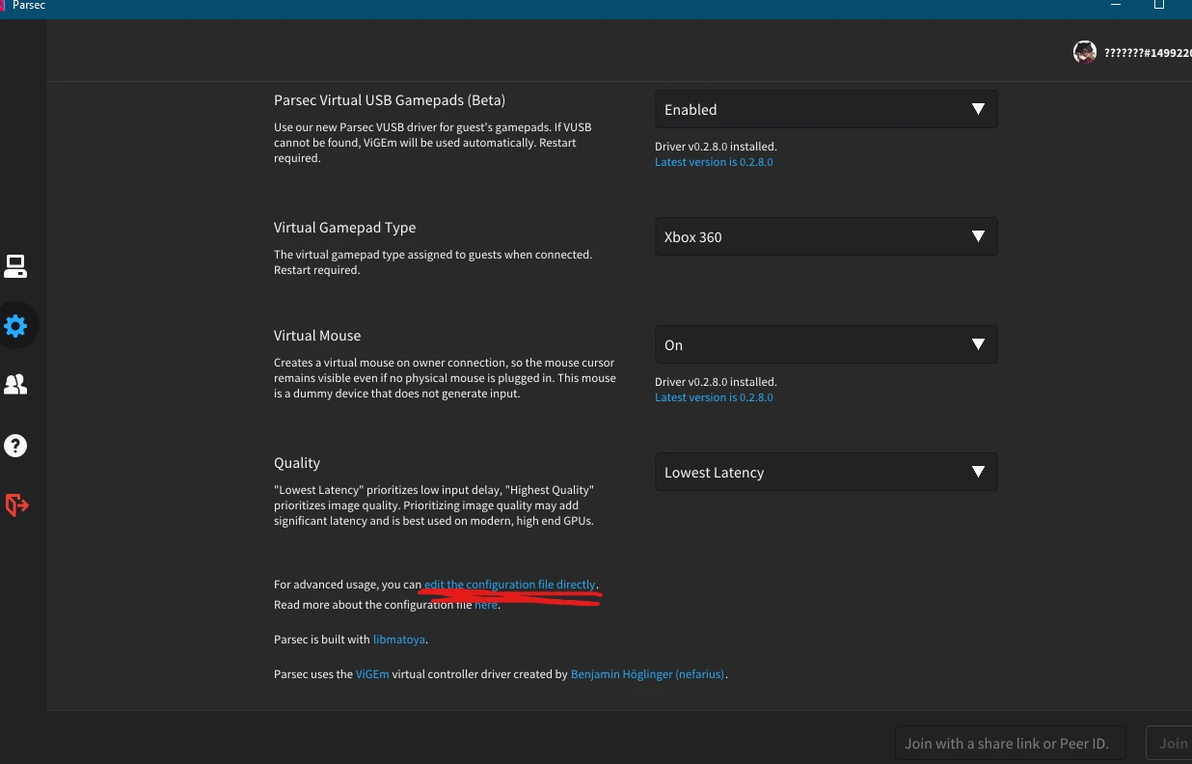
Task: Click the Parsec logo in title bar
Action: [x=4, y=6]
